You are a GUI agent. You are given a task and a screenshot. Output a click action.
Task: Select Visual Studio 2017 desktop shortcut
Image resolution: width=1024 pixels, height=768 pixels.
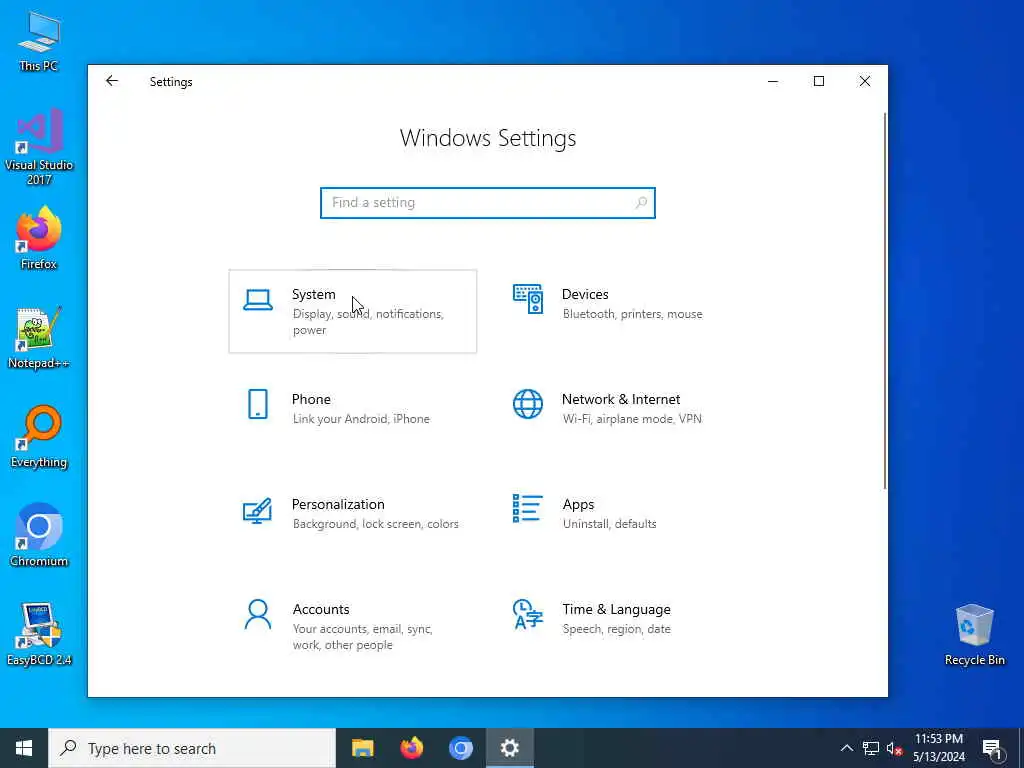click(39, 146)
